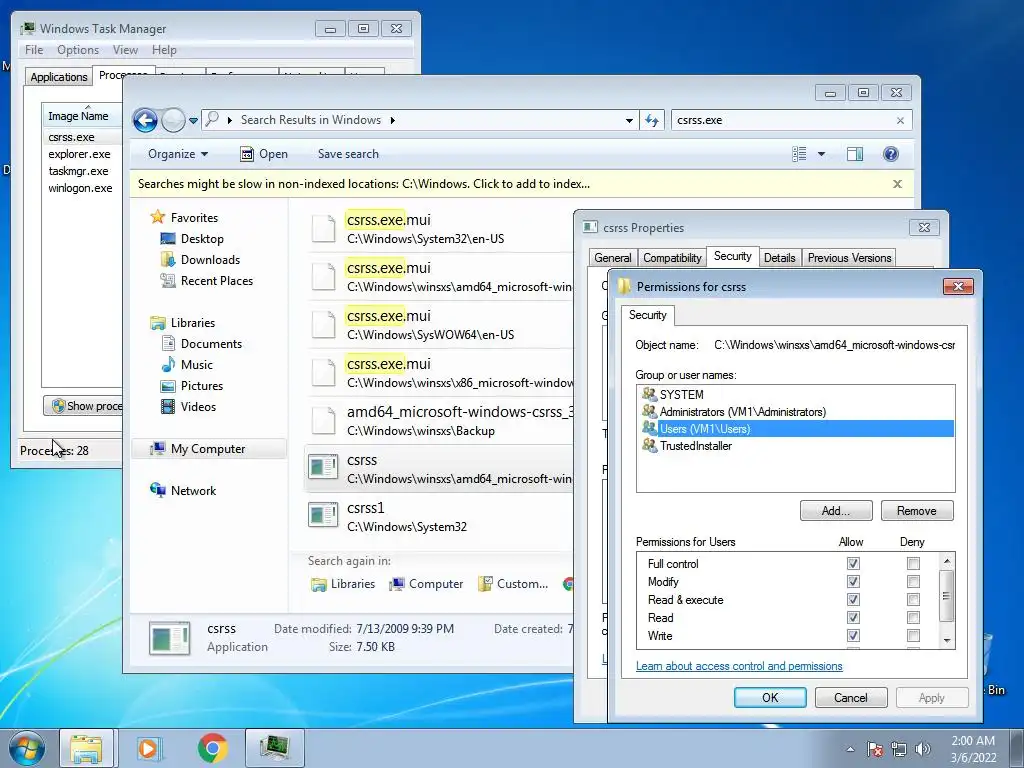Open Google Chrome from taskbar
This screenshot has height=768, width=1024.
(213, 748)
